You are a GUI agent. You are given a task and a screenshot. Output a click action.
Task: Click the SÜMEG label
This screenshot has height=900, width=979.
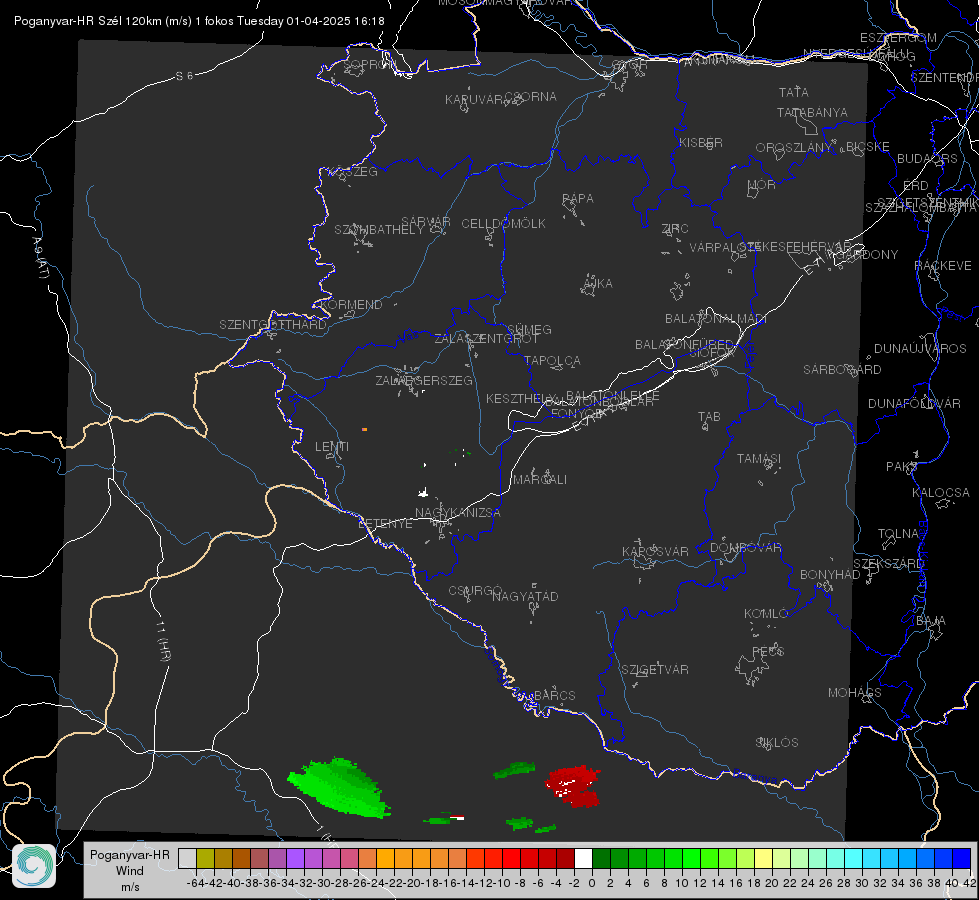[x=529, y=329]
